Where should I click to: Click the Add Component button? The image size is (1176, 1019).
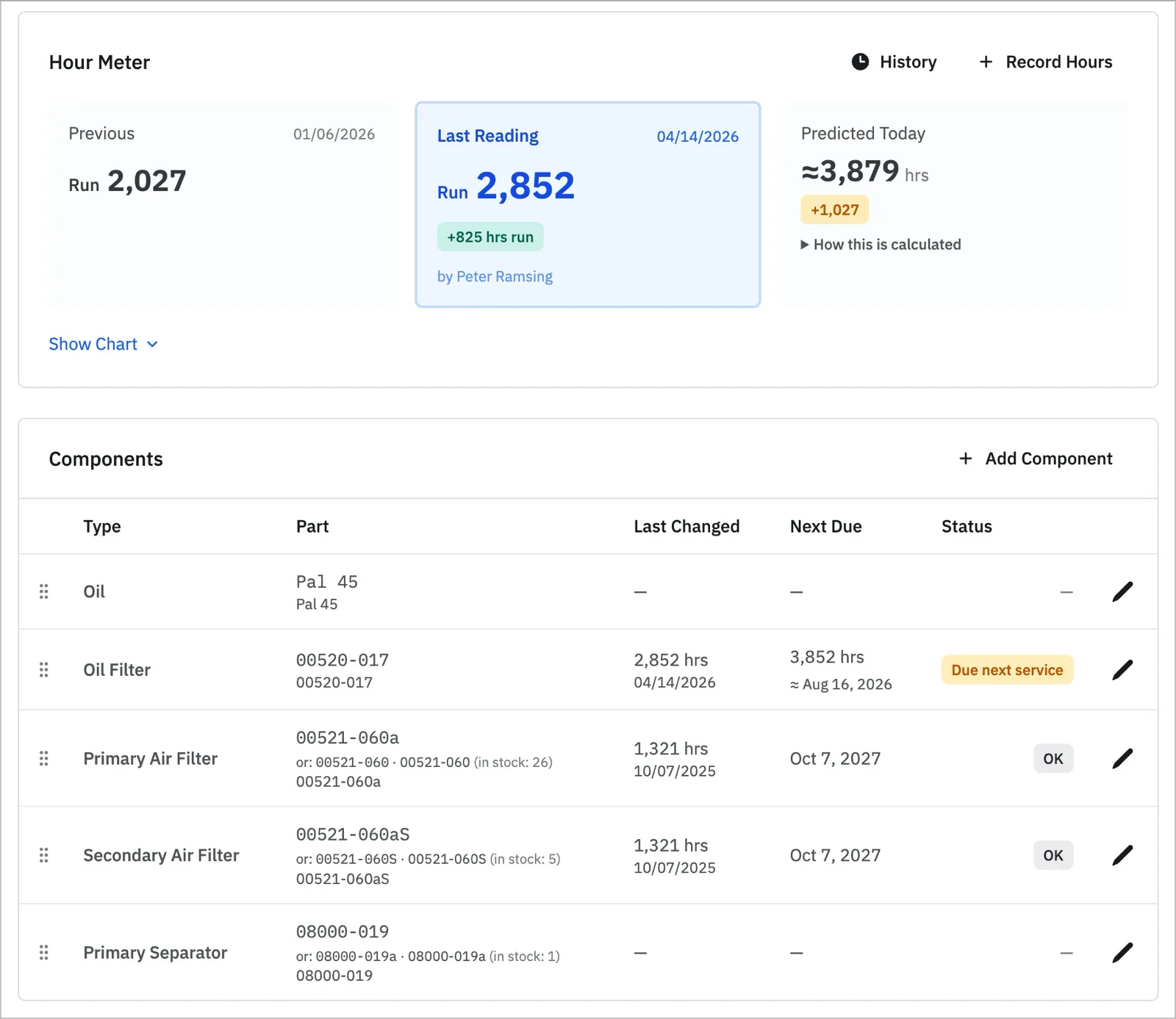(x=1036, y=458)
